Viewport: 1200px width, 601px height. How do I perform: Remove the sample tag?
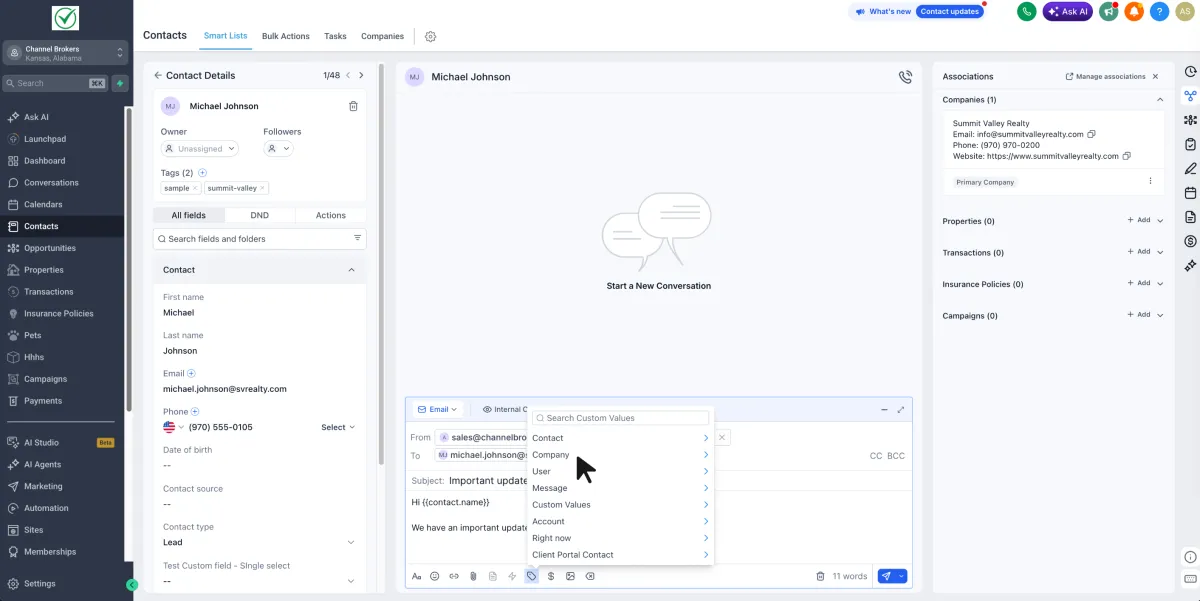pyautogui.click(x=197, y=188)
